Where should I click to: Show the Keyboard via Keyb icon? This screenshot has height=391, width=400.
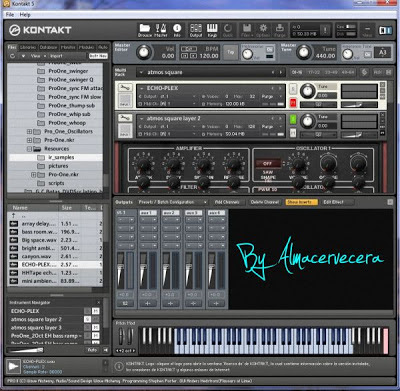pos(212,30)
